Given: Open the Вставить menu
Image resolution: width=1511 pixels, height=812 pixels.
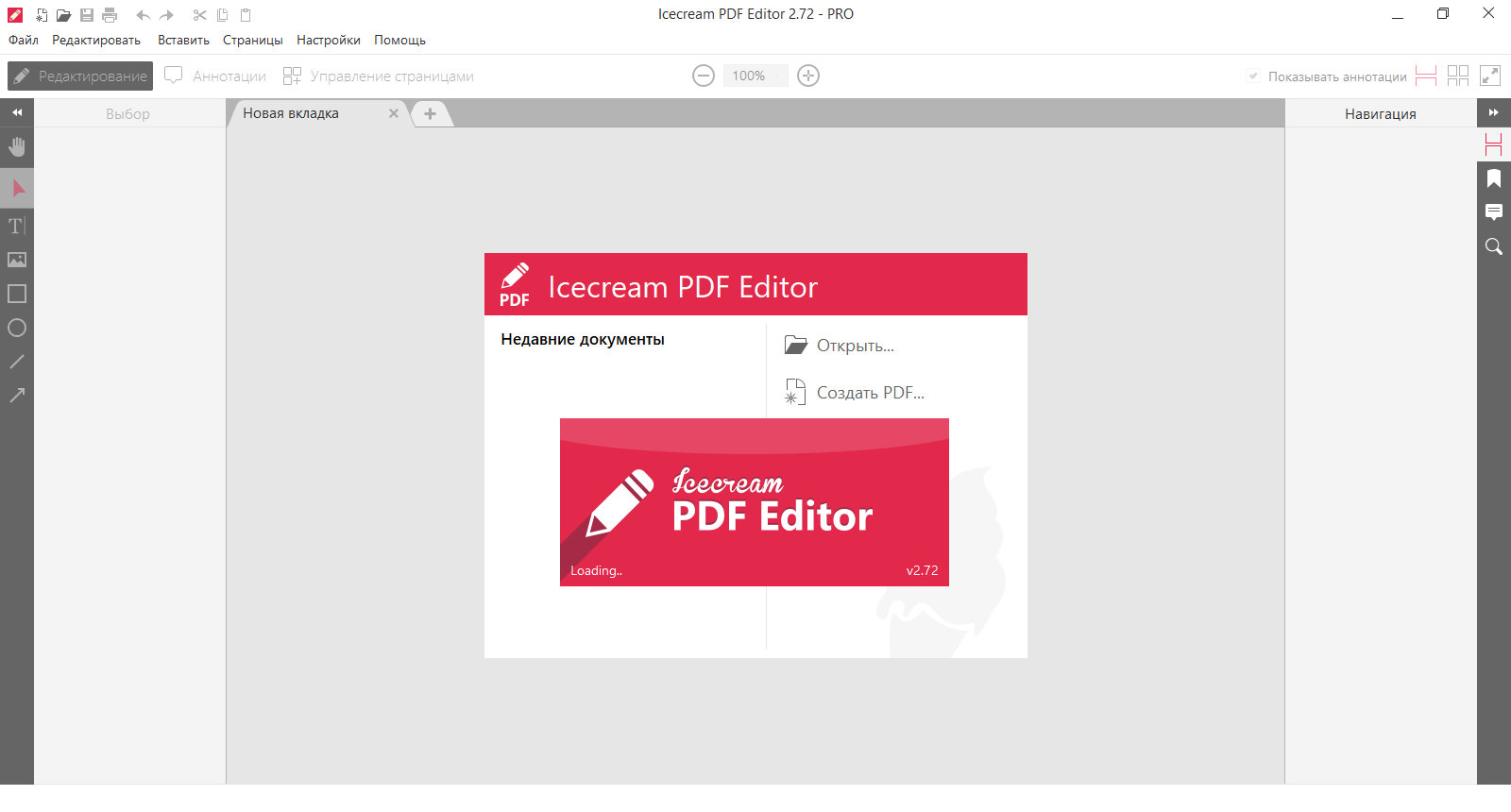Looking at the screenshot, I should click(183, 41).
